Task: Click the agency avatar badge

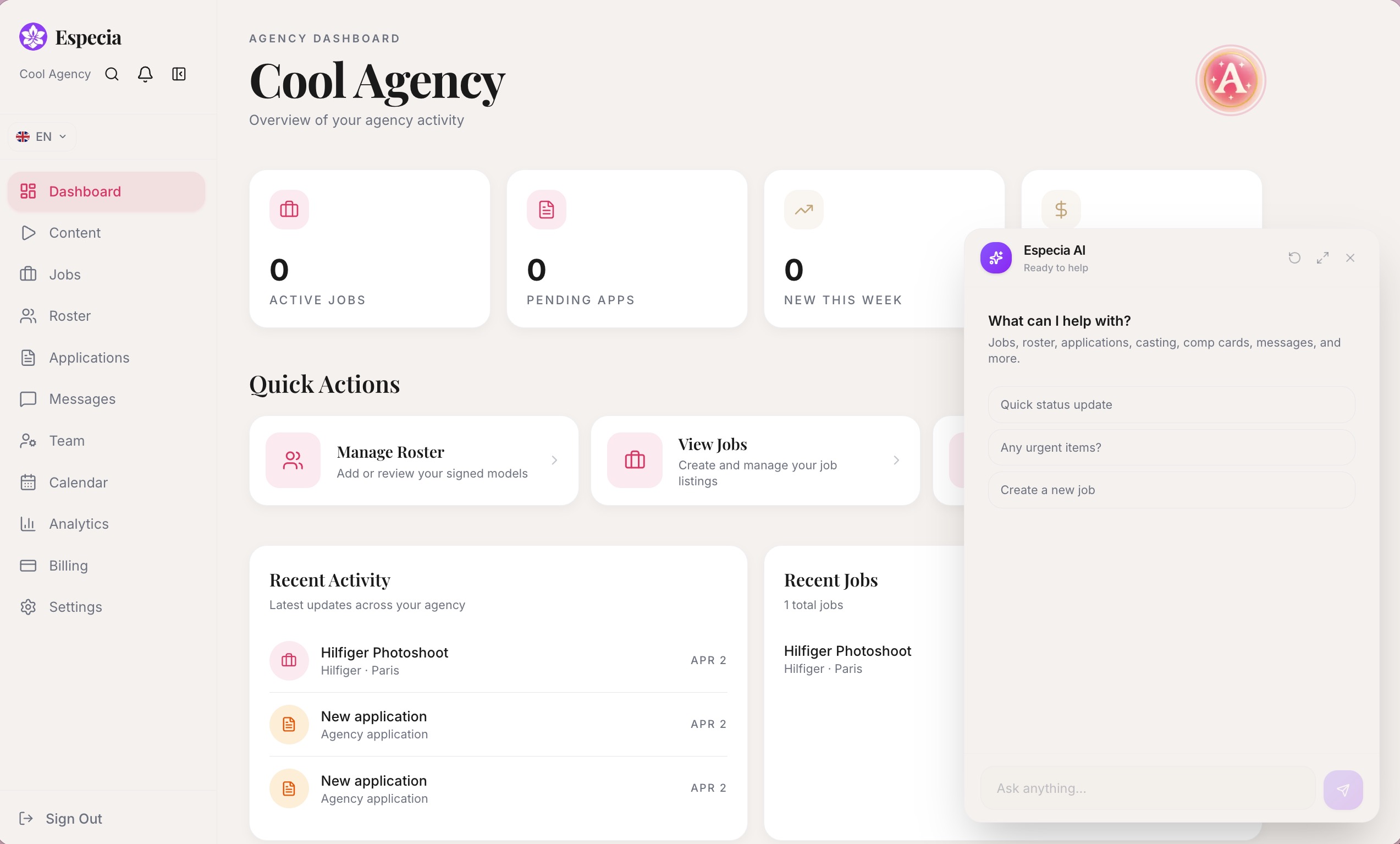Action: point(1231,81)
